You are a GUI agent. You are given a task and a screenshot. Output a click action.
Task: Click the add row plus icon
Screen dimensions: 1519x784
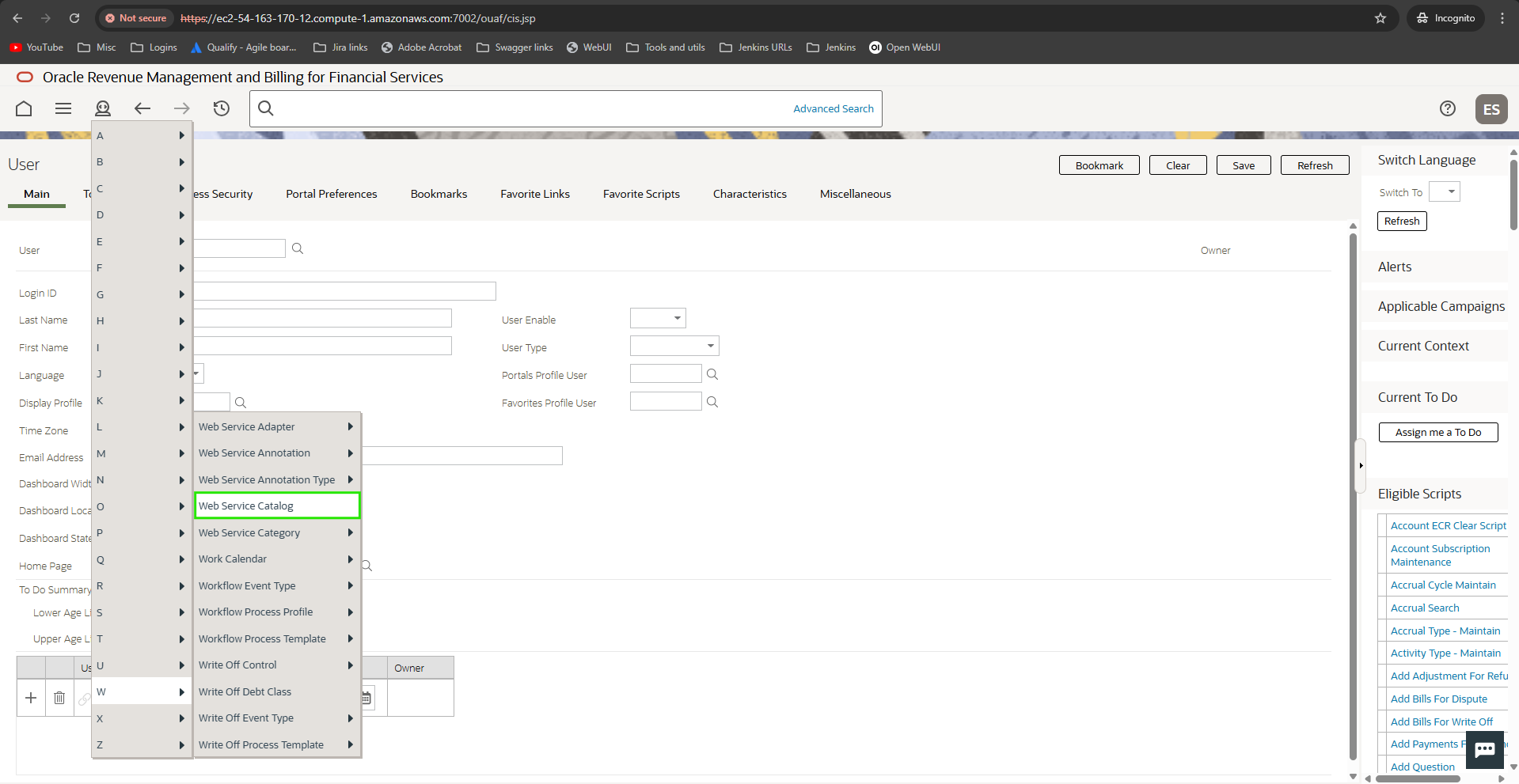point(31,698)
